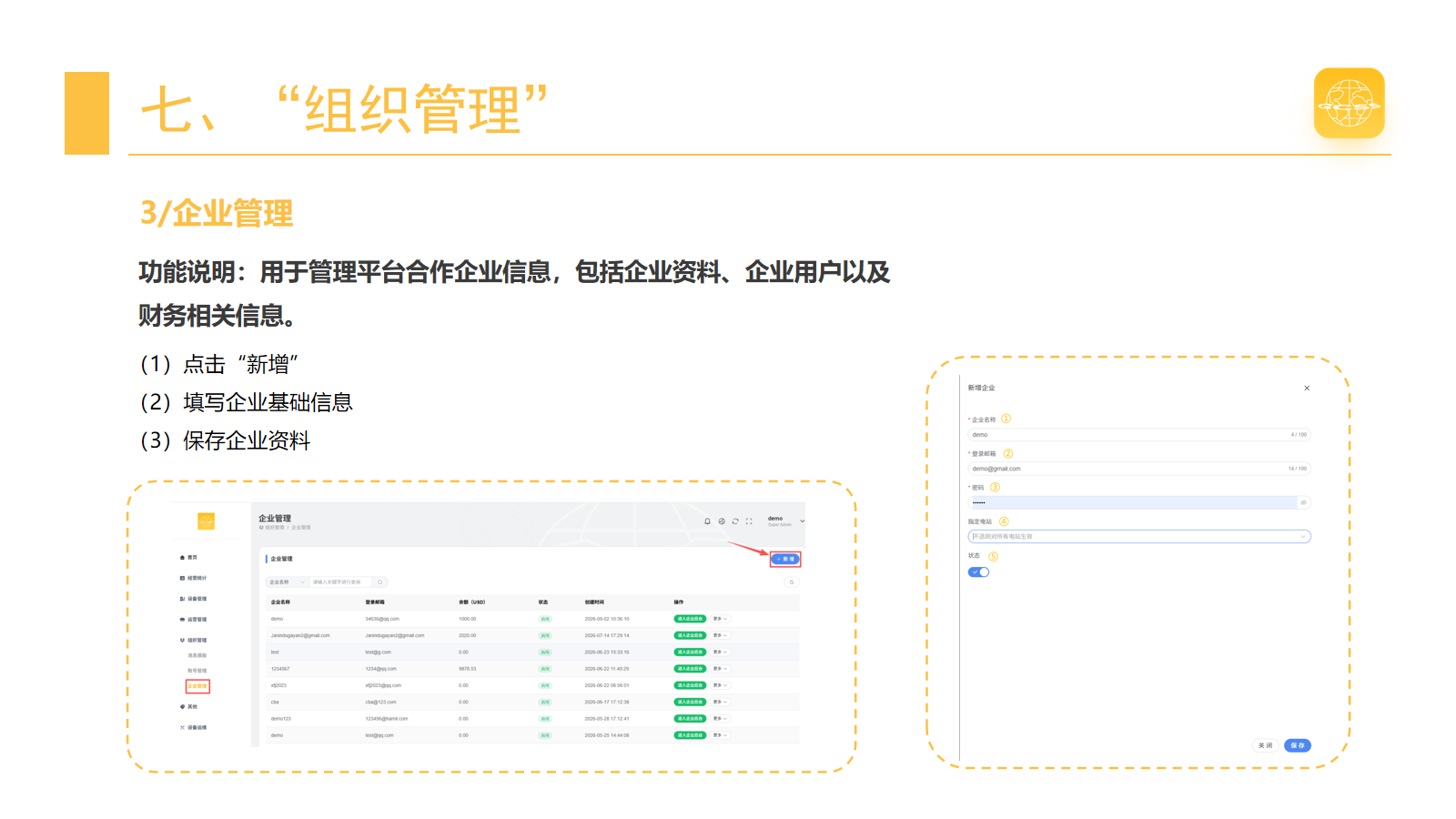The width and height of the screenshot is (1456, 819).
Task: Click 进入企业后台 for demo123 row
Action: click(690, 719)
